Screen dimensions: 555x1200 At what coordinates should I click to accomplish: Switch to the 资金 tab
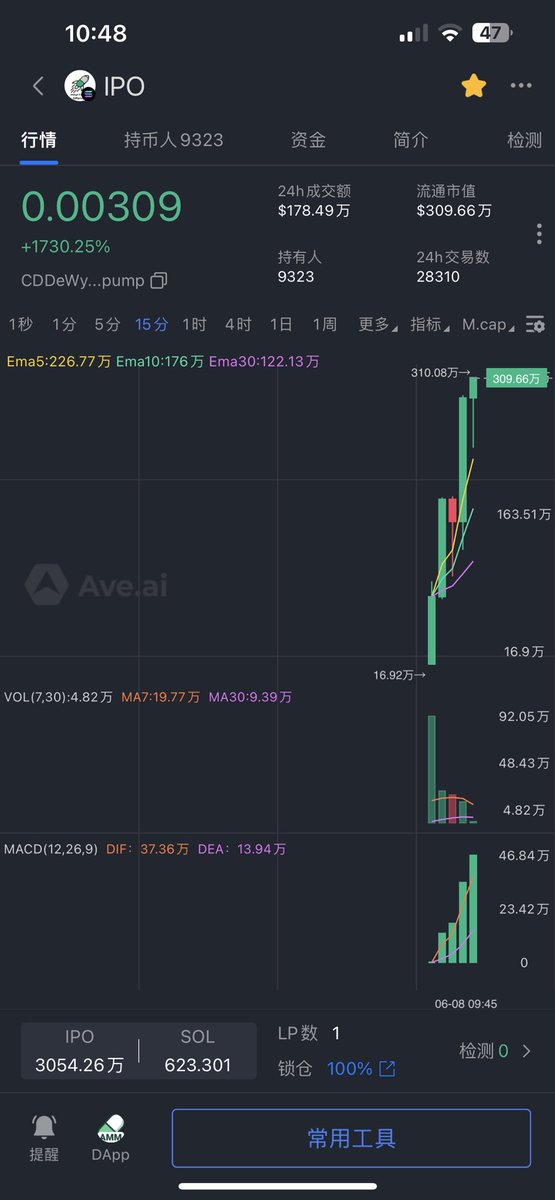tap(308, 140)
